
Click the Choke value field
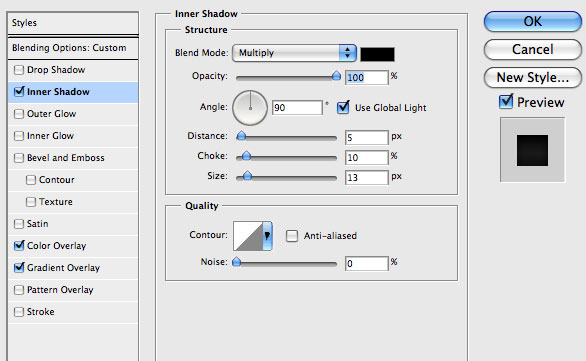367,157
